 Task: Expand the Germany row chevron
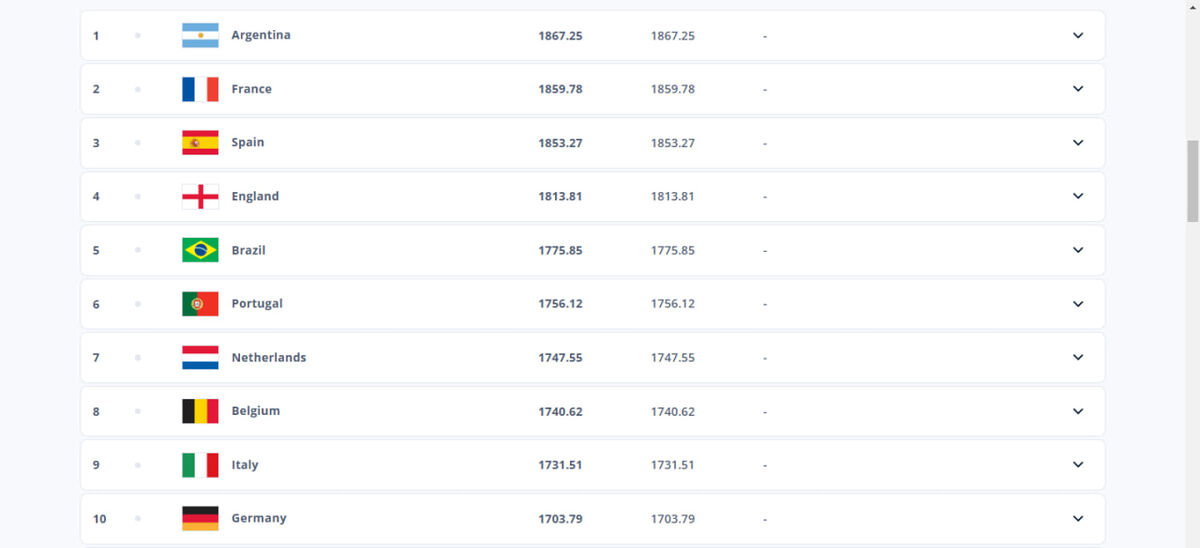[1078, 518]
